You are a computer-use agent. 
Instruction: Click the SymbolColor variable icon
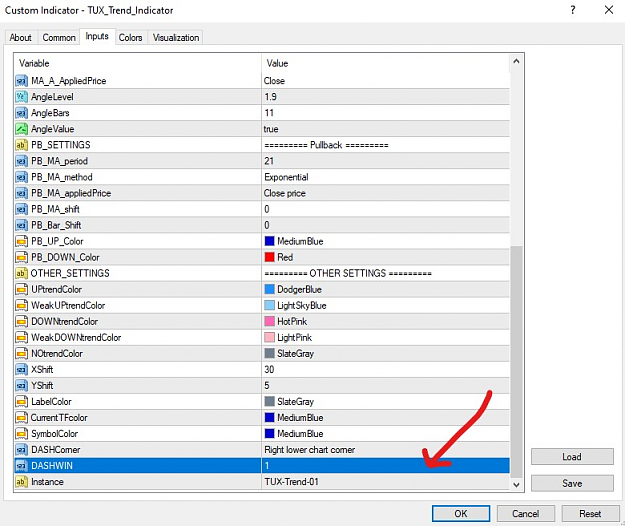pos(22,434)
